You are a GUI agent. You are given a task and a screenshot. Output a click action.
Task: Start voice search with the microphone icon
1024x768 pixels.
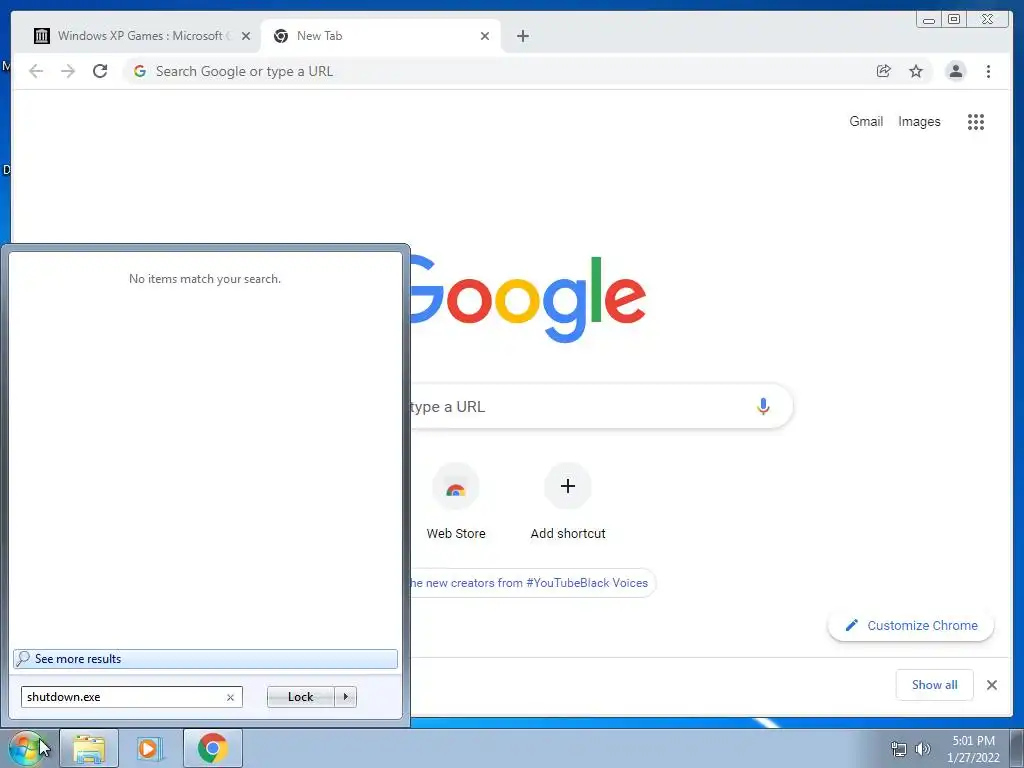coord(763,406)
